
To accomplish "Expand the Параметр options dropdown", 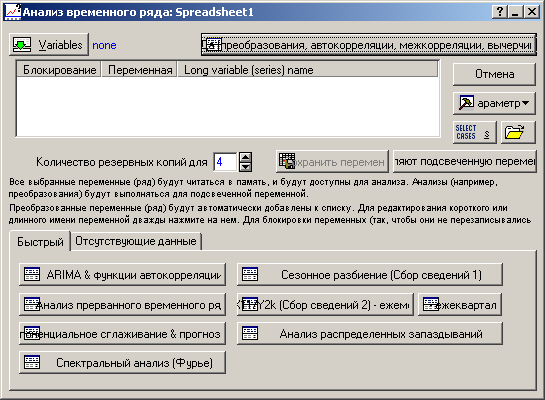I will coord(494,103).
